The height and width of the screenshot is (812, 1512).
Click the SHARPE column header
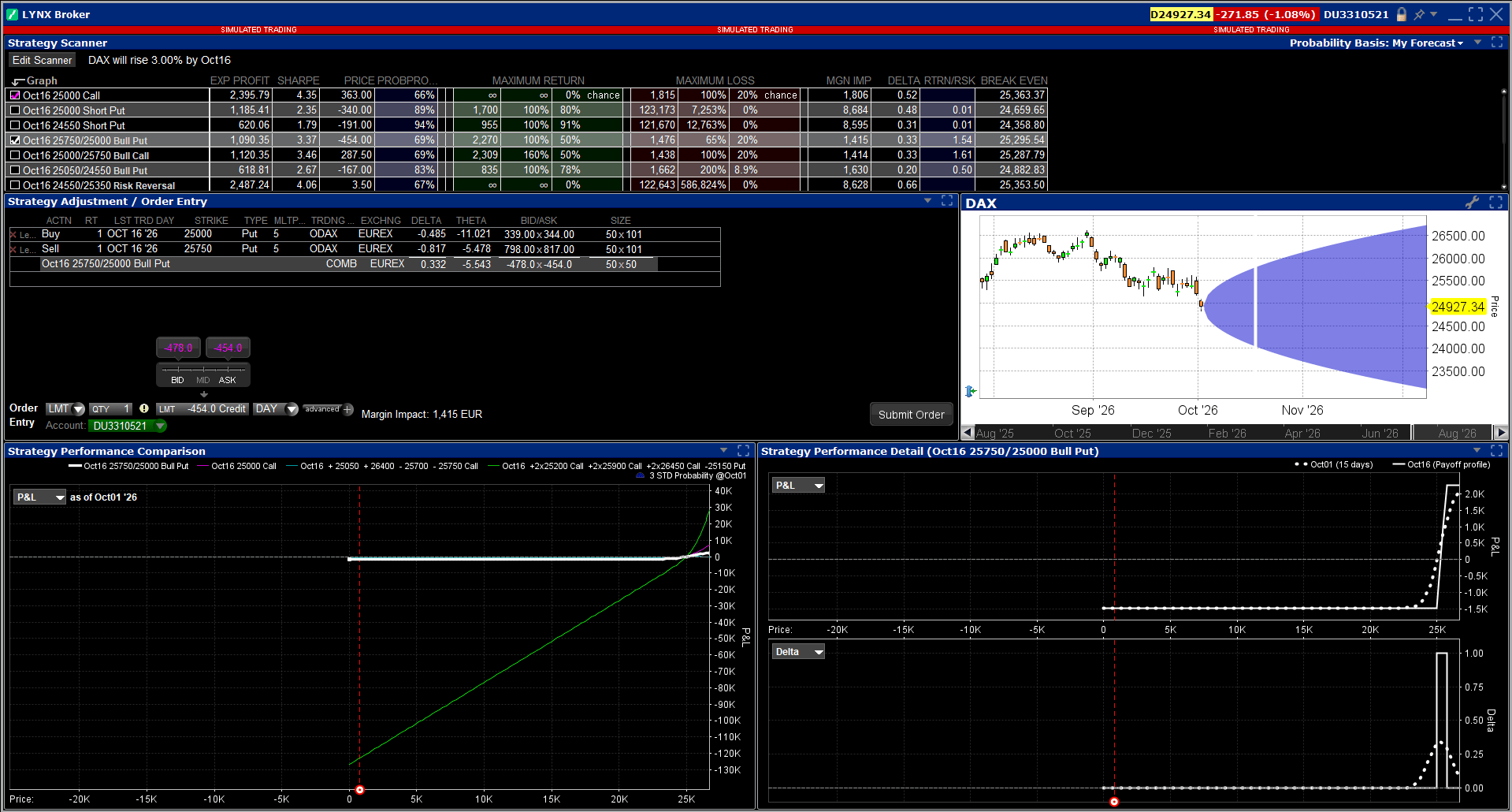pos(298,80)
